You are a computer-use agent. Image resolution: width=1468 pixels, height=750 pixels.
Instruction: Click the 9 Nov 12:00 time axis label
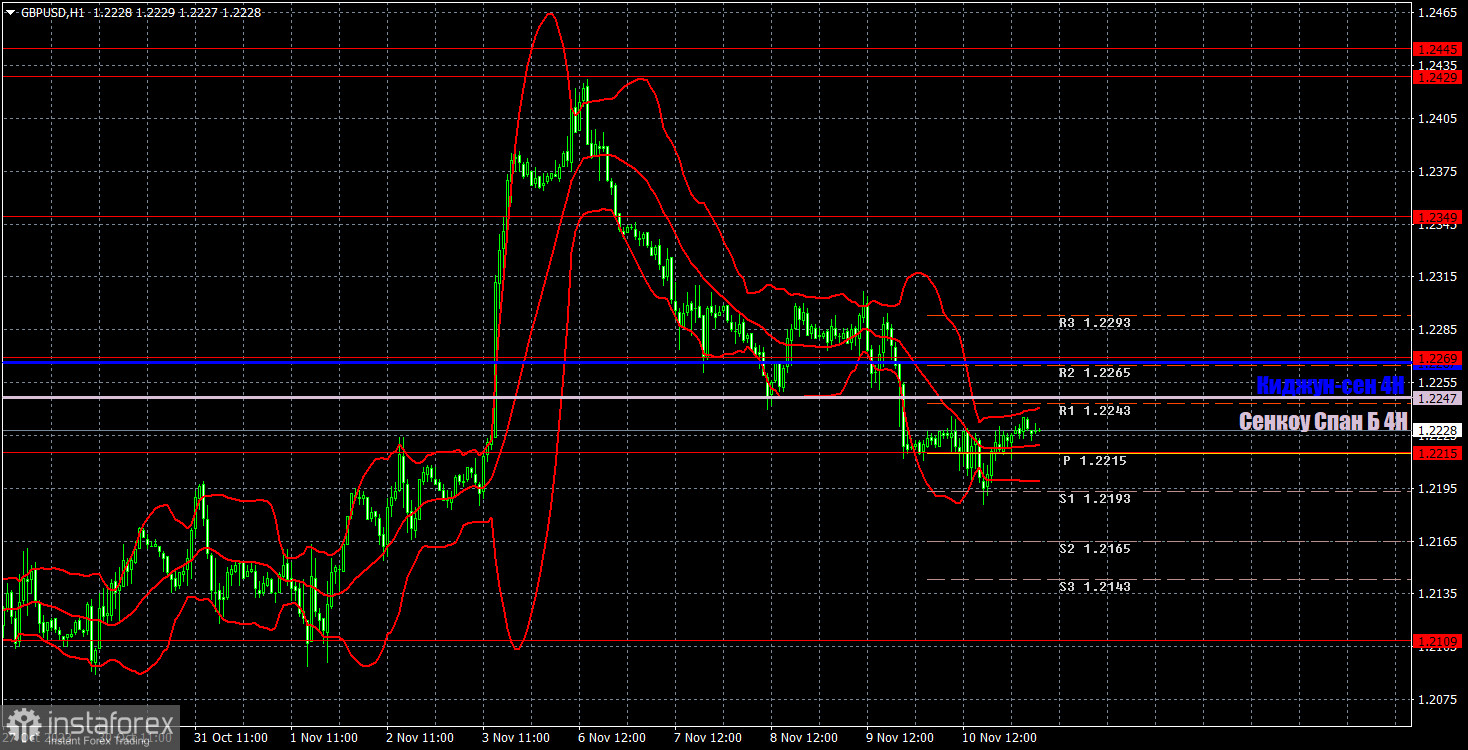(x=898, y=738)
